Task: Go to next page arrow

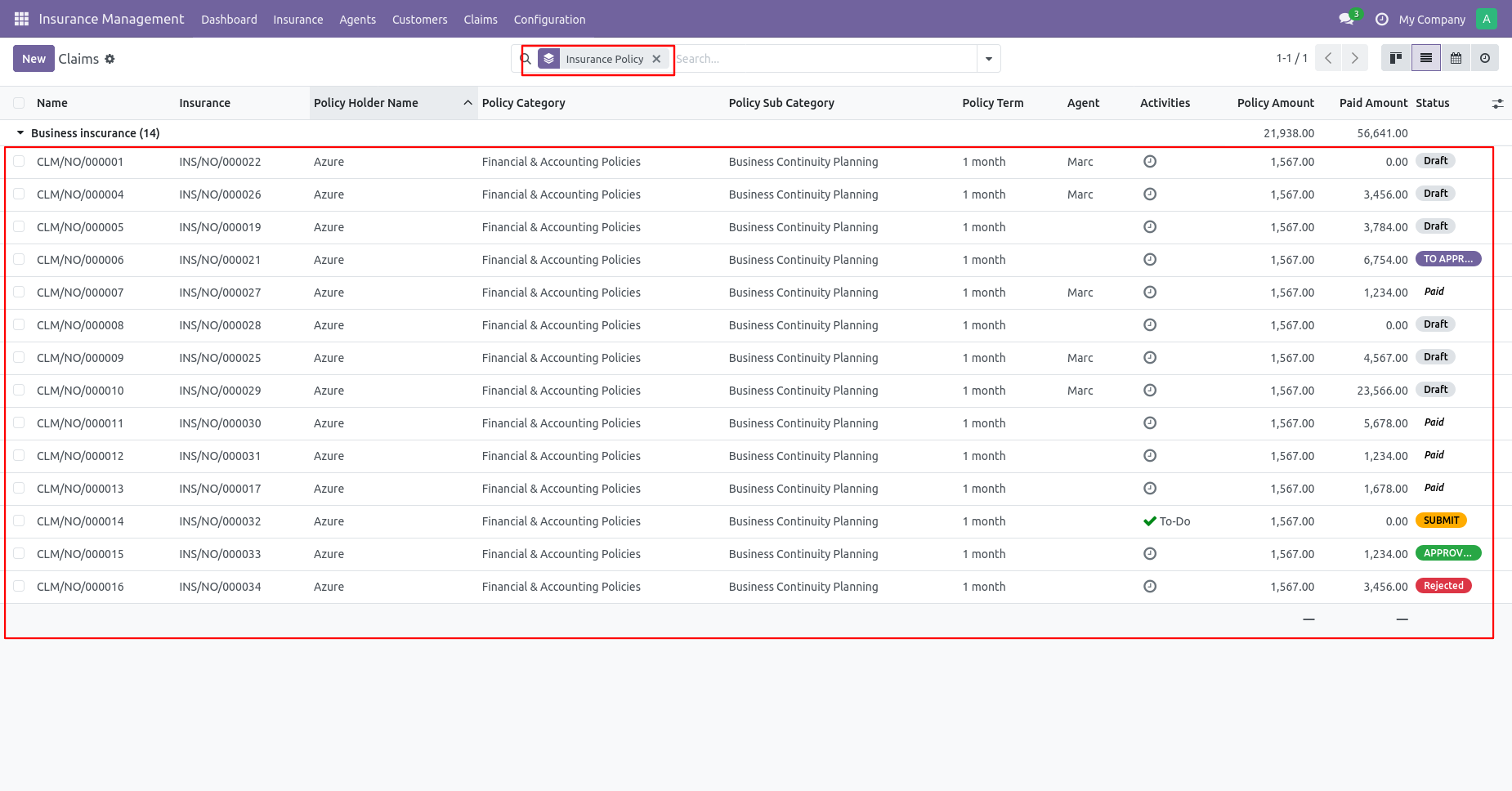Action: (1354, 58)
